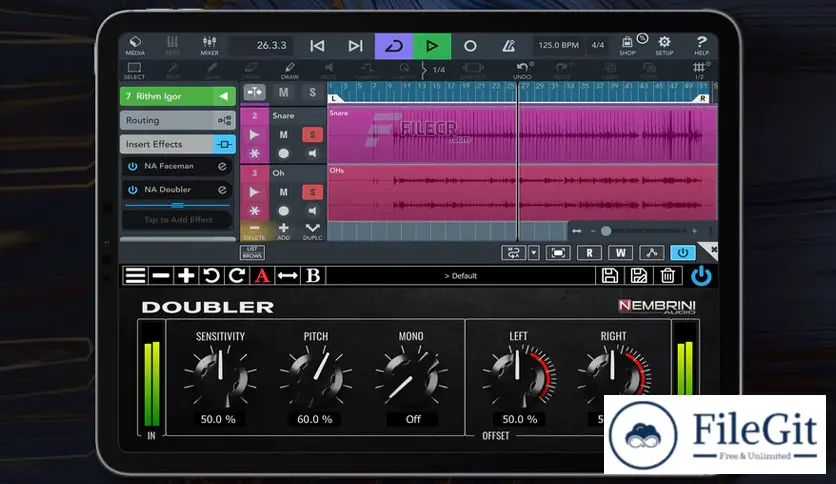This screenshot has width=836, height=484.
Task: Toggle fullscreen plugin view
Action: click(x=558, y=253)
